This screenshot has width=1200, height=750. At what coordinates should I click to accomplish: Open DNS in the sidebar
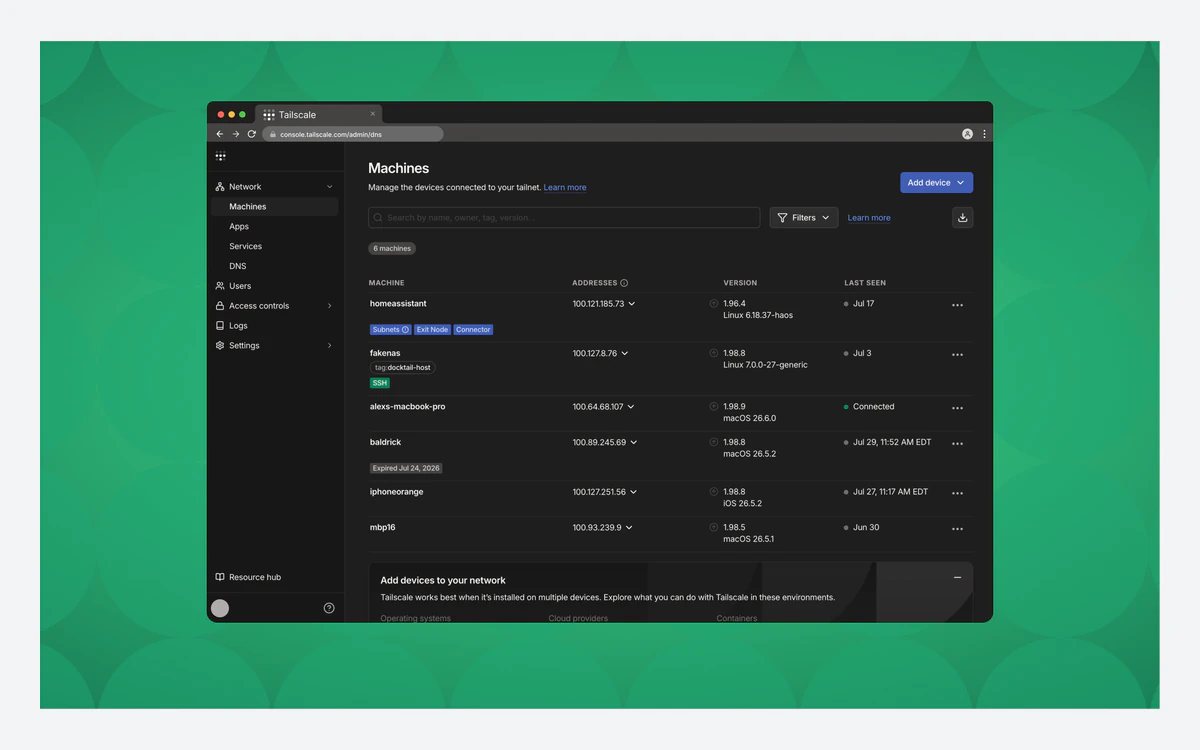pyautogui.click(x=237, y=266)
